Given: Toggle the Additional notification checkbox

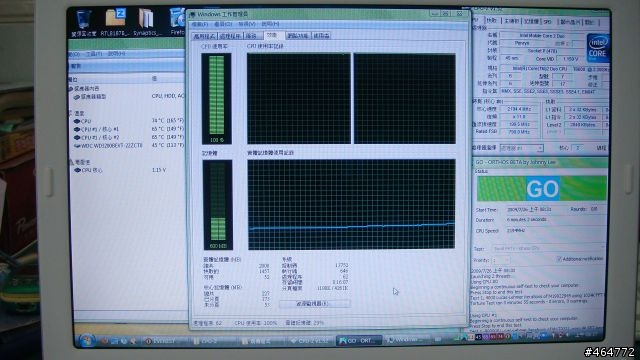Looking at the screenshot, I should coord(559,259).
